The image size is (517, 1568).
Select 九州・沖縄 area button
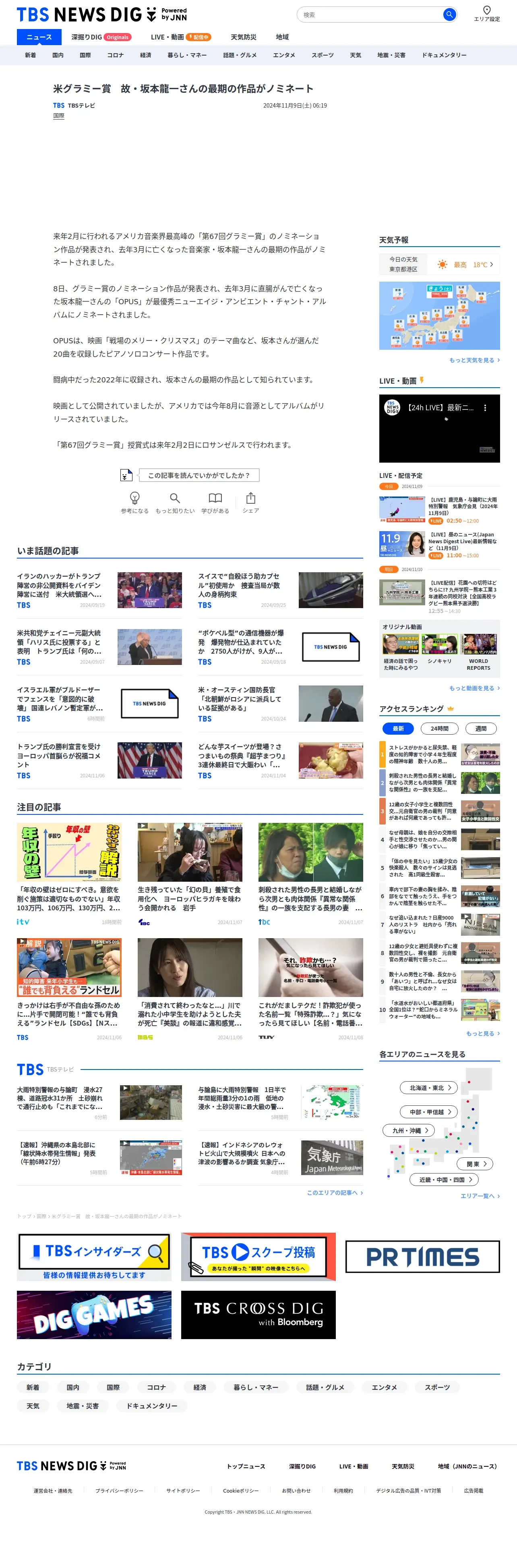409,1130
